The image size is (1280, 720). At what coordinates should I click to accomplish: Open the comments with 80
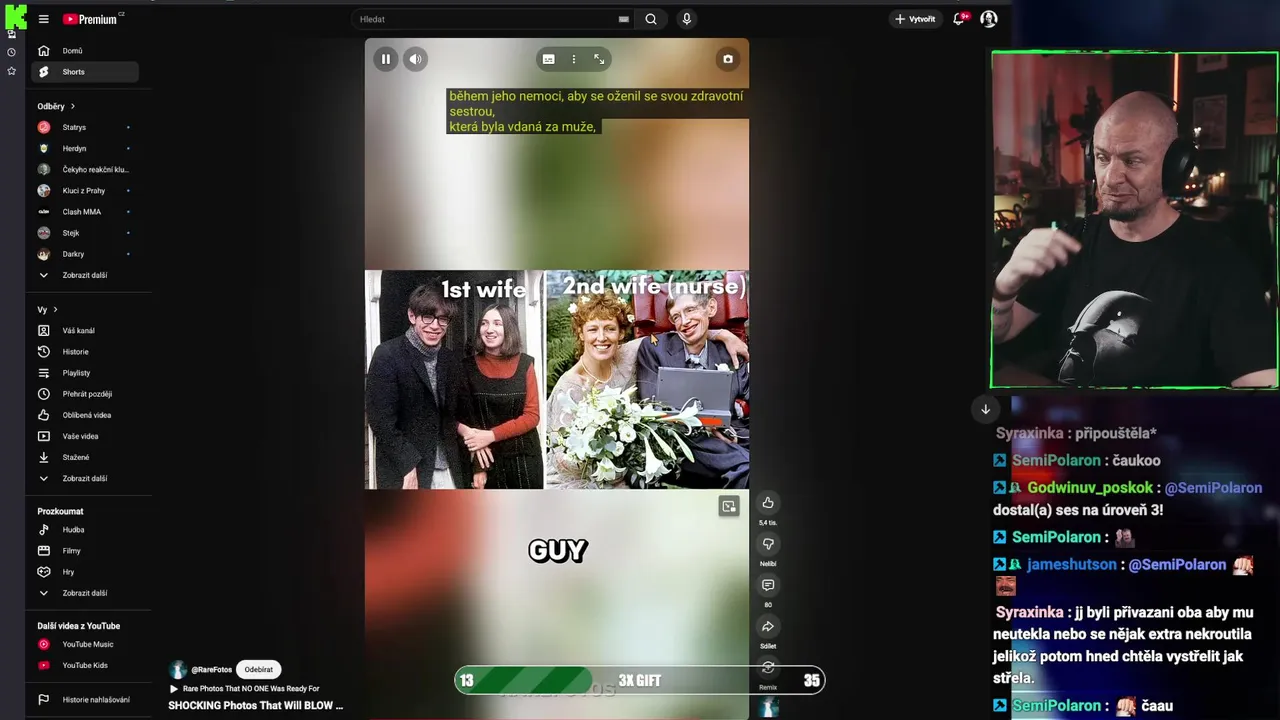pyautogui.click(x=768, y=585)
